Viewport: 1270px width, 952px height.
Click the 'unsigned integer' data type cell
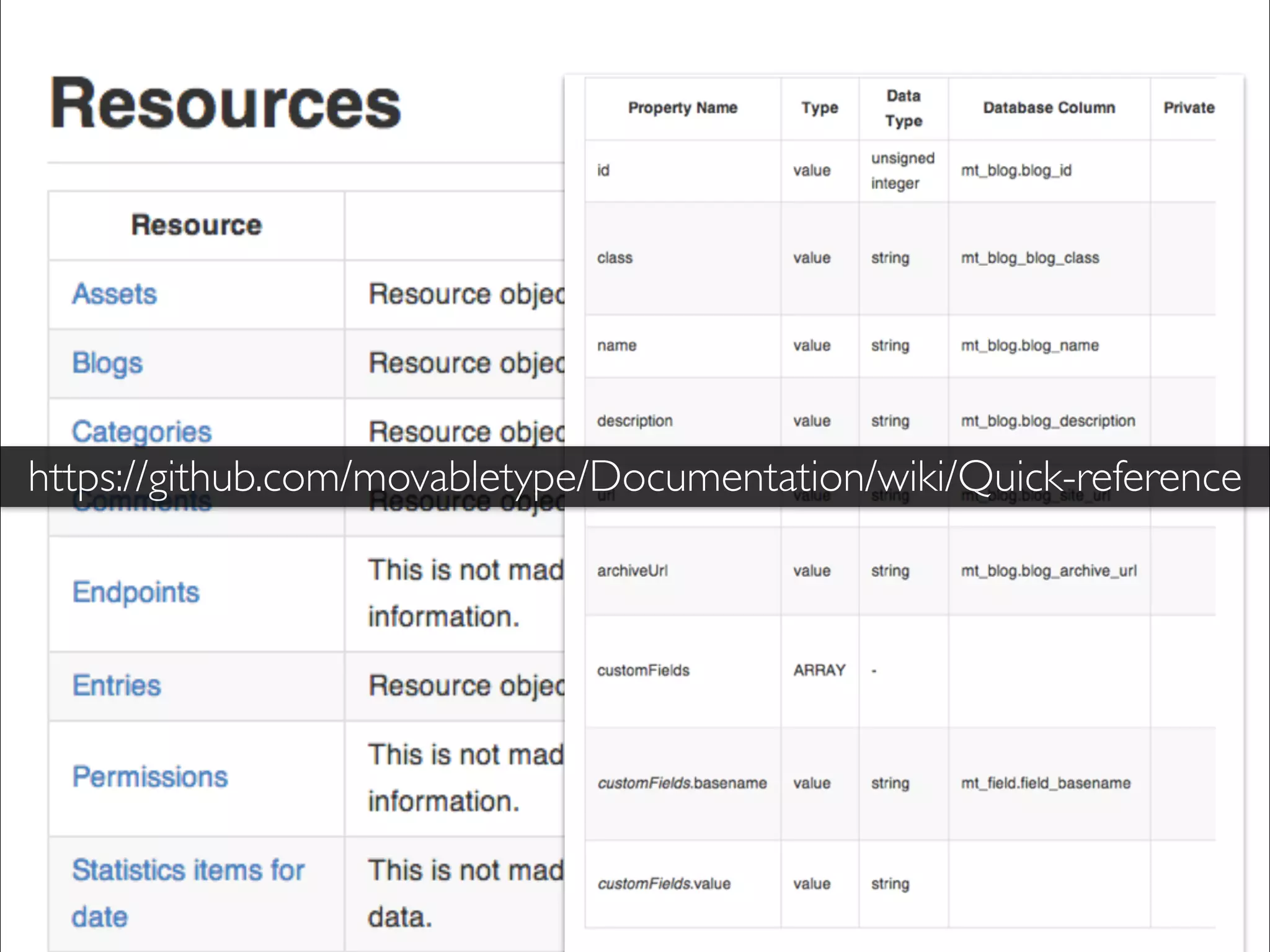[x=904, y=170]
